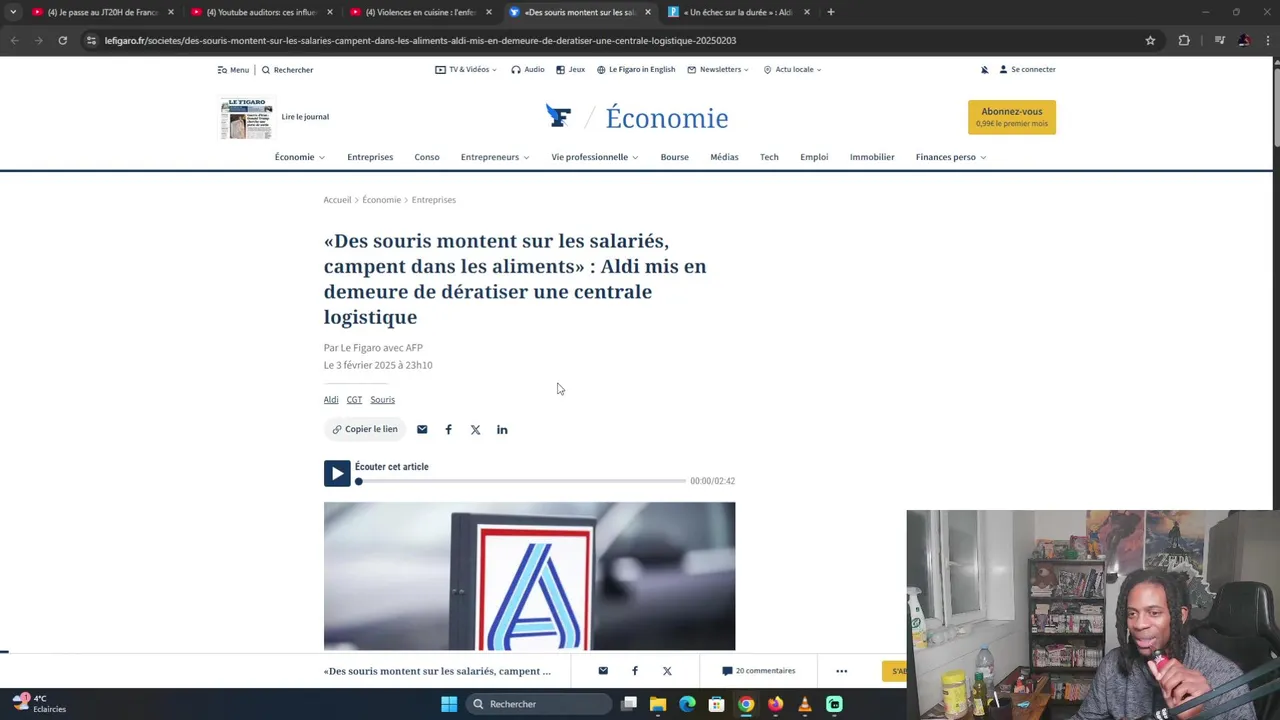
Task: Click the audio progress slider handle
Action: pos(359,482)
